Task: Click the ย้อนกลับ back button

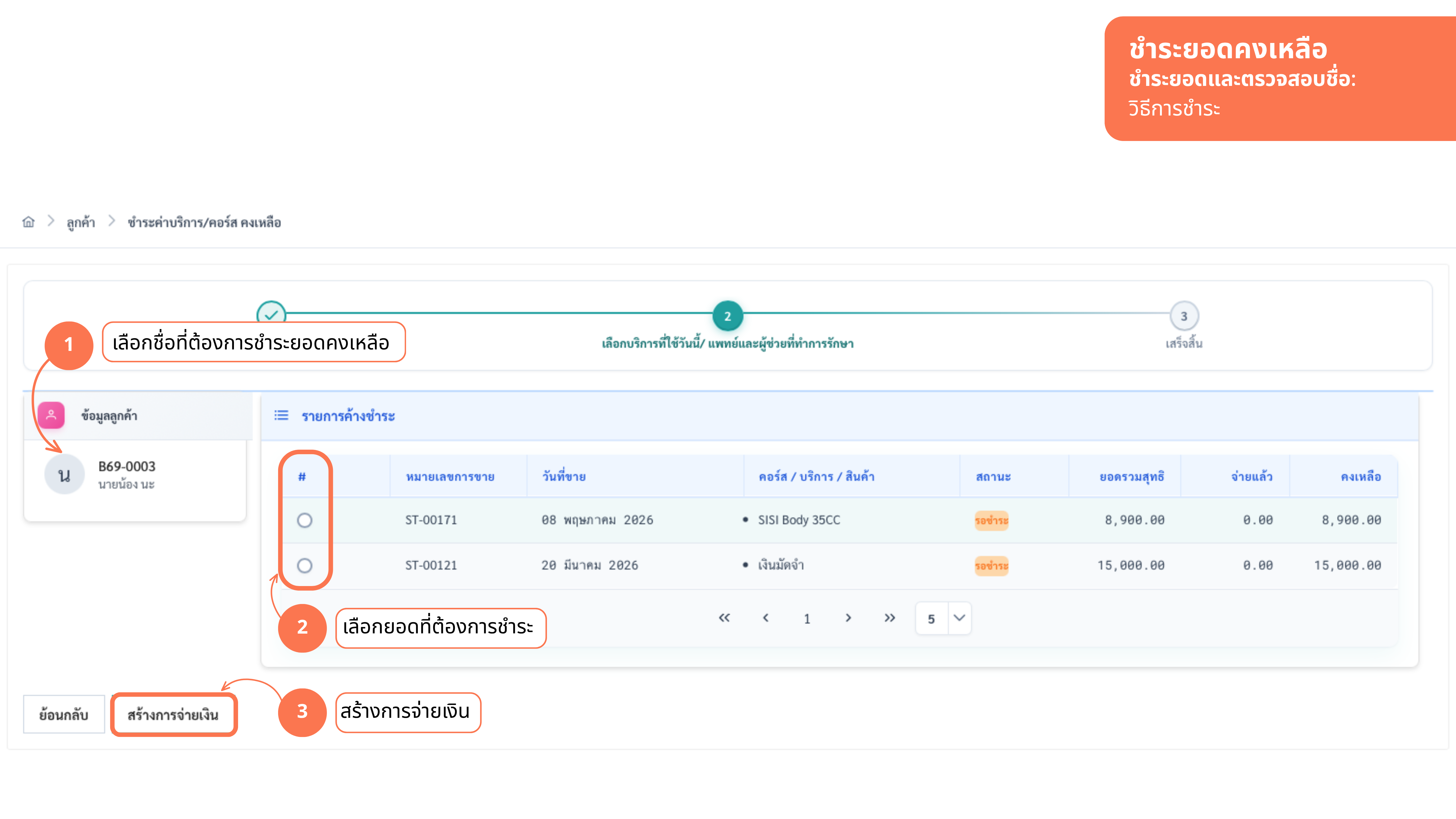Action: [x=64, y=714]
